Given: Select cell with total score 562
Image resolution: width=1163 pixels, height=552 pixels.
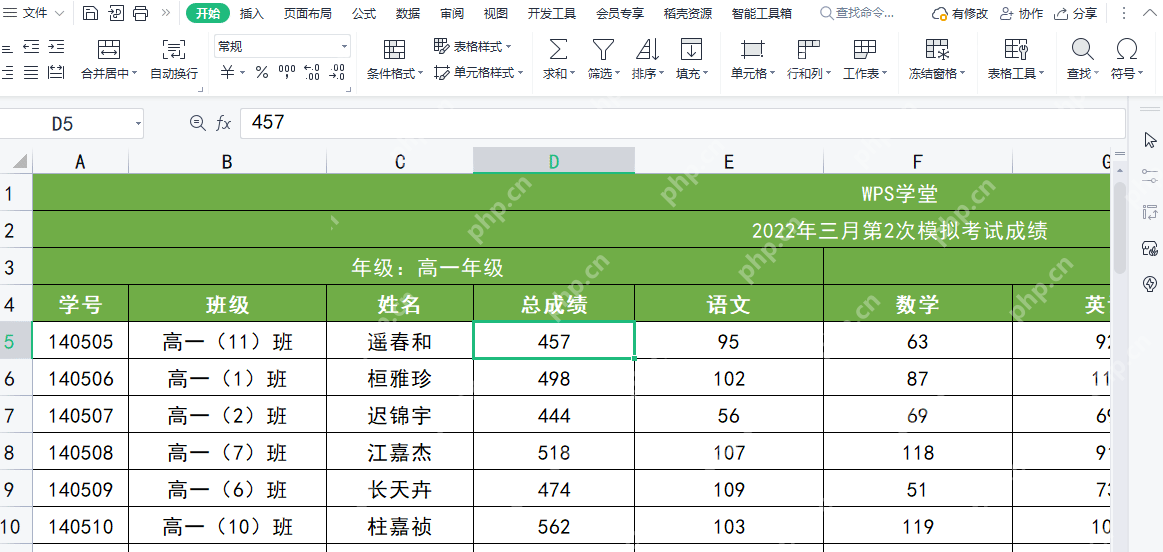Looking at the screenshot, I should 554,526.
